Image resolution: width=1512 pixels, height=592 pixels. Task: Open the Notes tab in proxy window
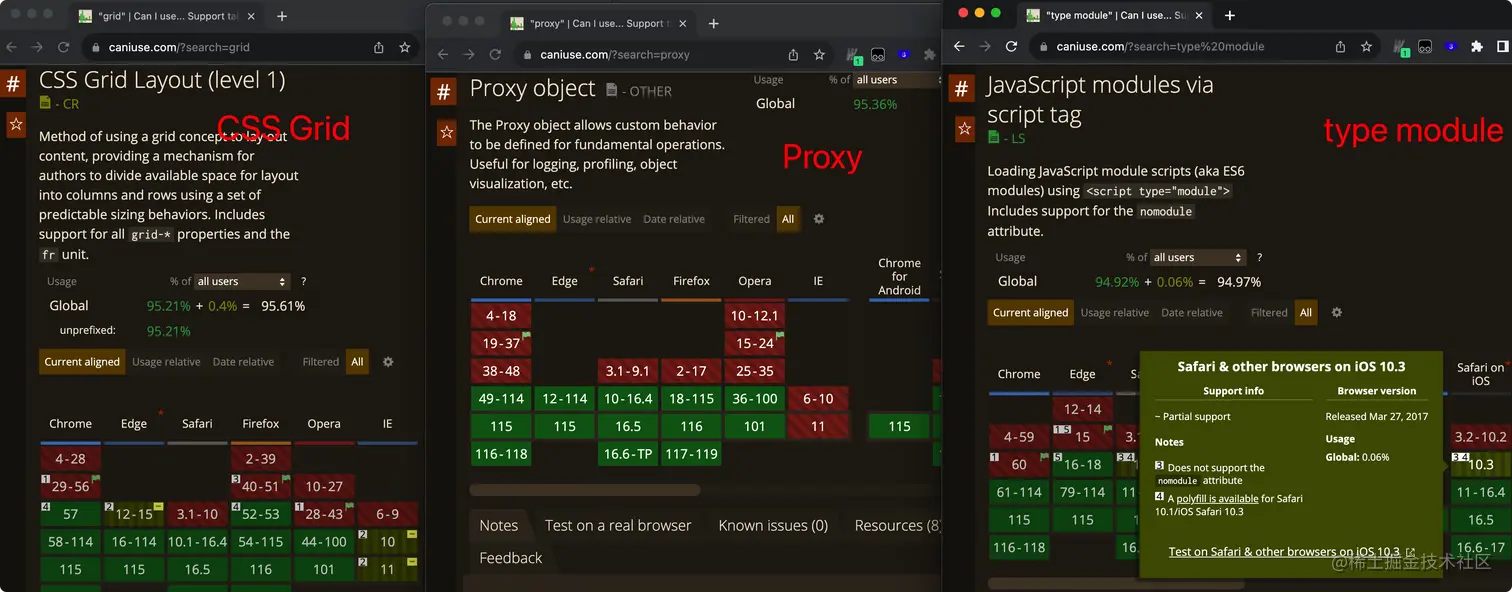(x=498, y=525)
